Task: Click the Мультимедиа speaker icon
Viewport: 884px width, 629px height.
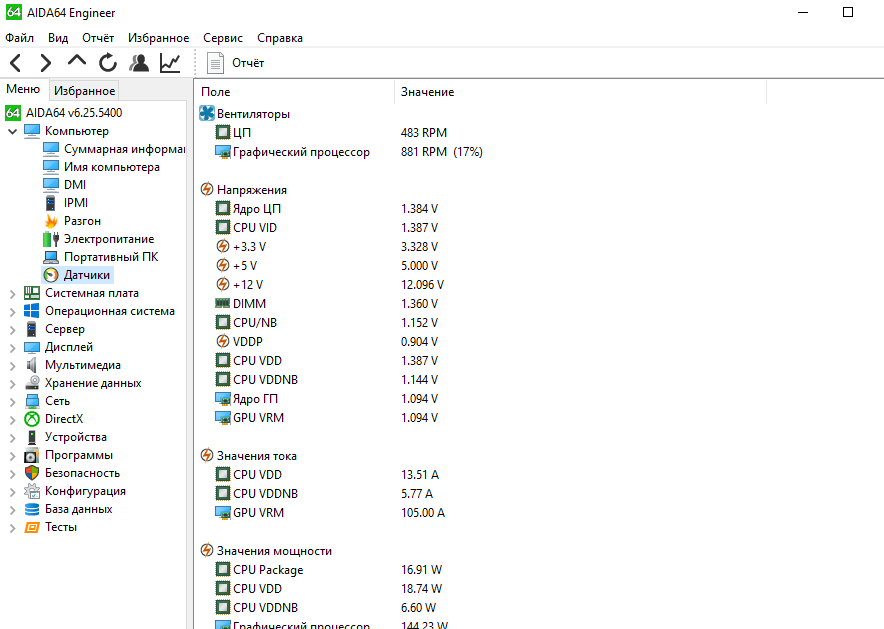Action: pos(32,365)
